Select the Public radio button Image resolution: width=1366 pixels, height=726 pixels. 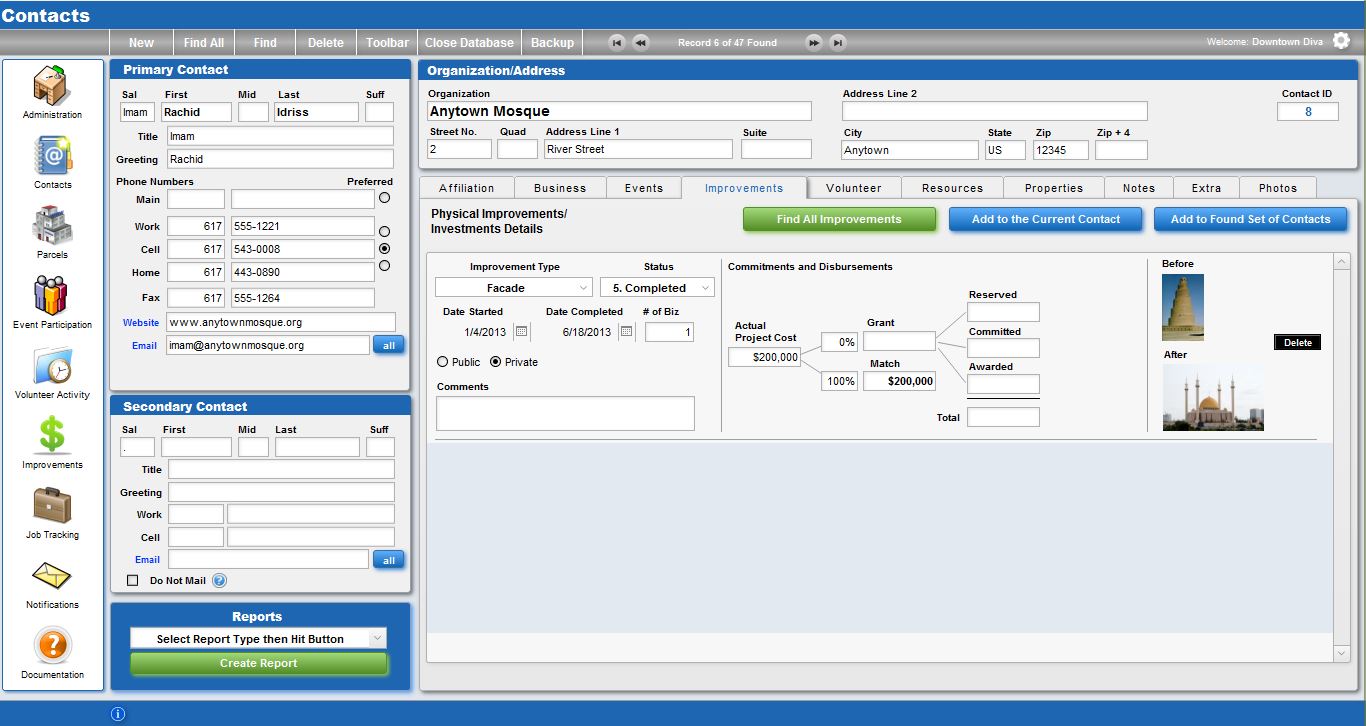point(443,362)
